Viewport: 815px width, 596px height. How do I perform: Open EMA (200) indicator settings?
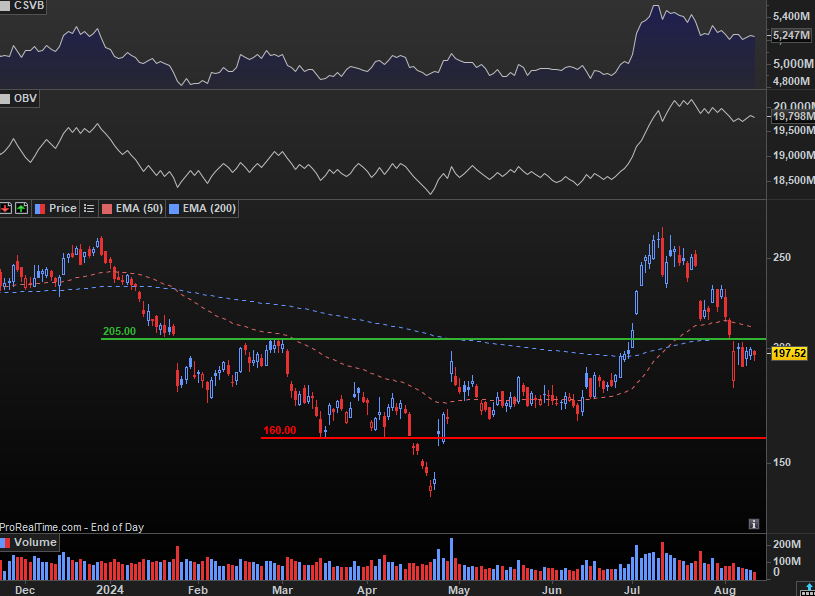tap(209, 208)
